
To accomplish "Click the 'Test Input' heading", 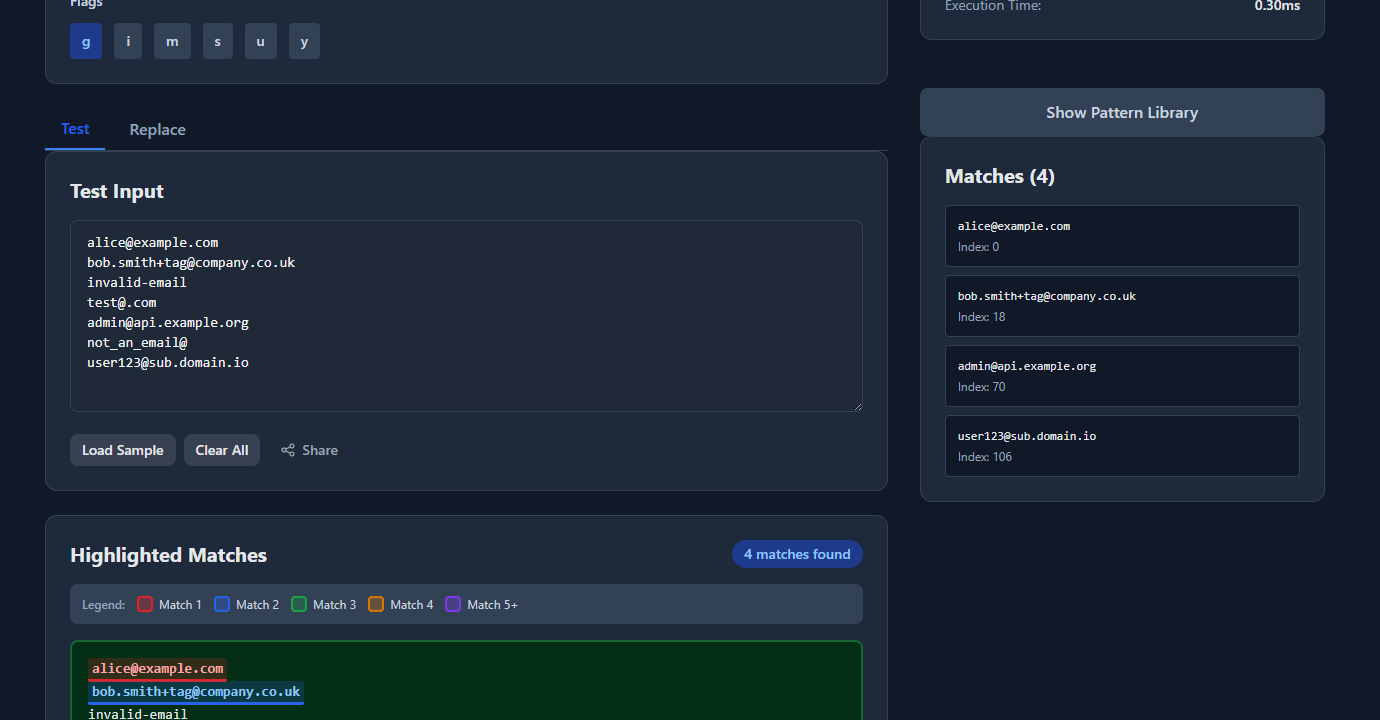I will point(117,191).
